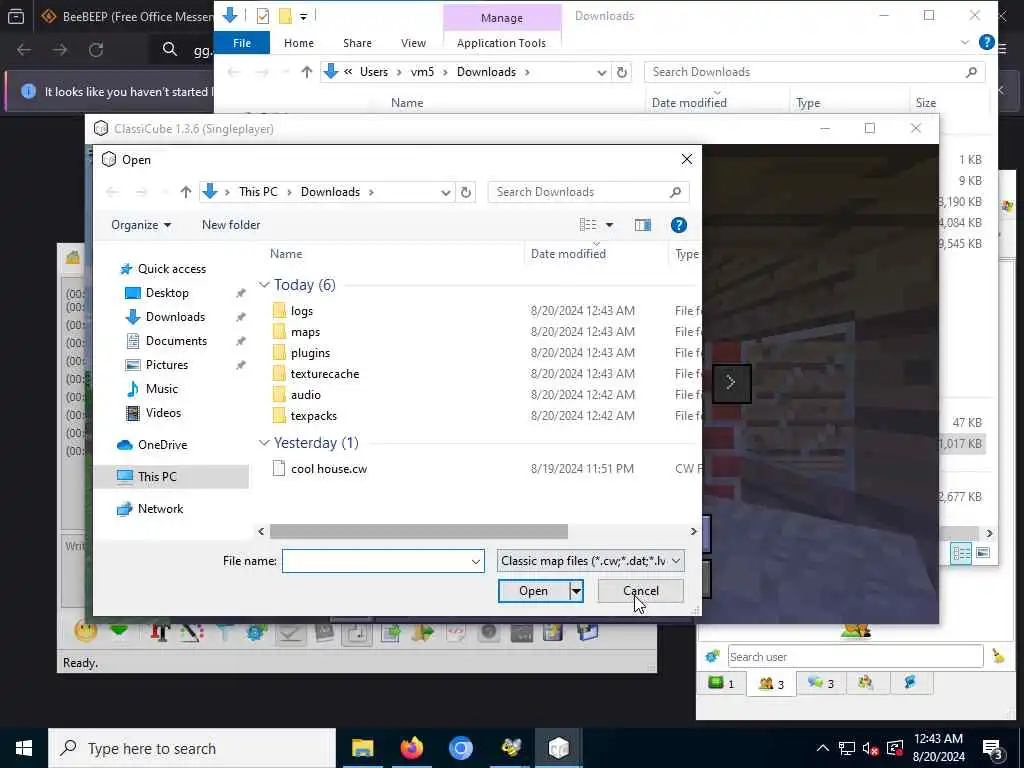The height and width of the screenshot is (768, 1024).
Task: Select Desktop in Quick access
Action: (167, 293)
